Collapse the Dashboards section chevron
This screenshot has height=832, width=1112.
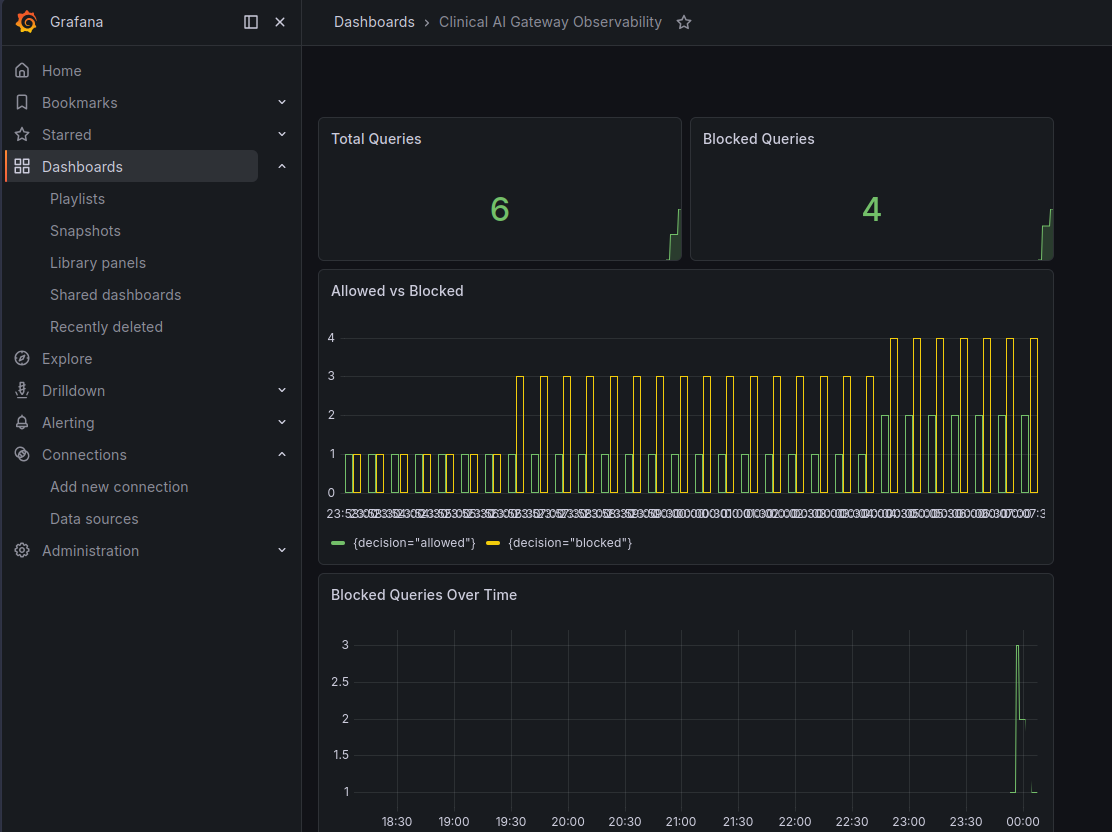(282, 166)
